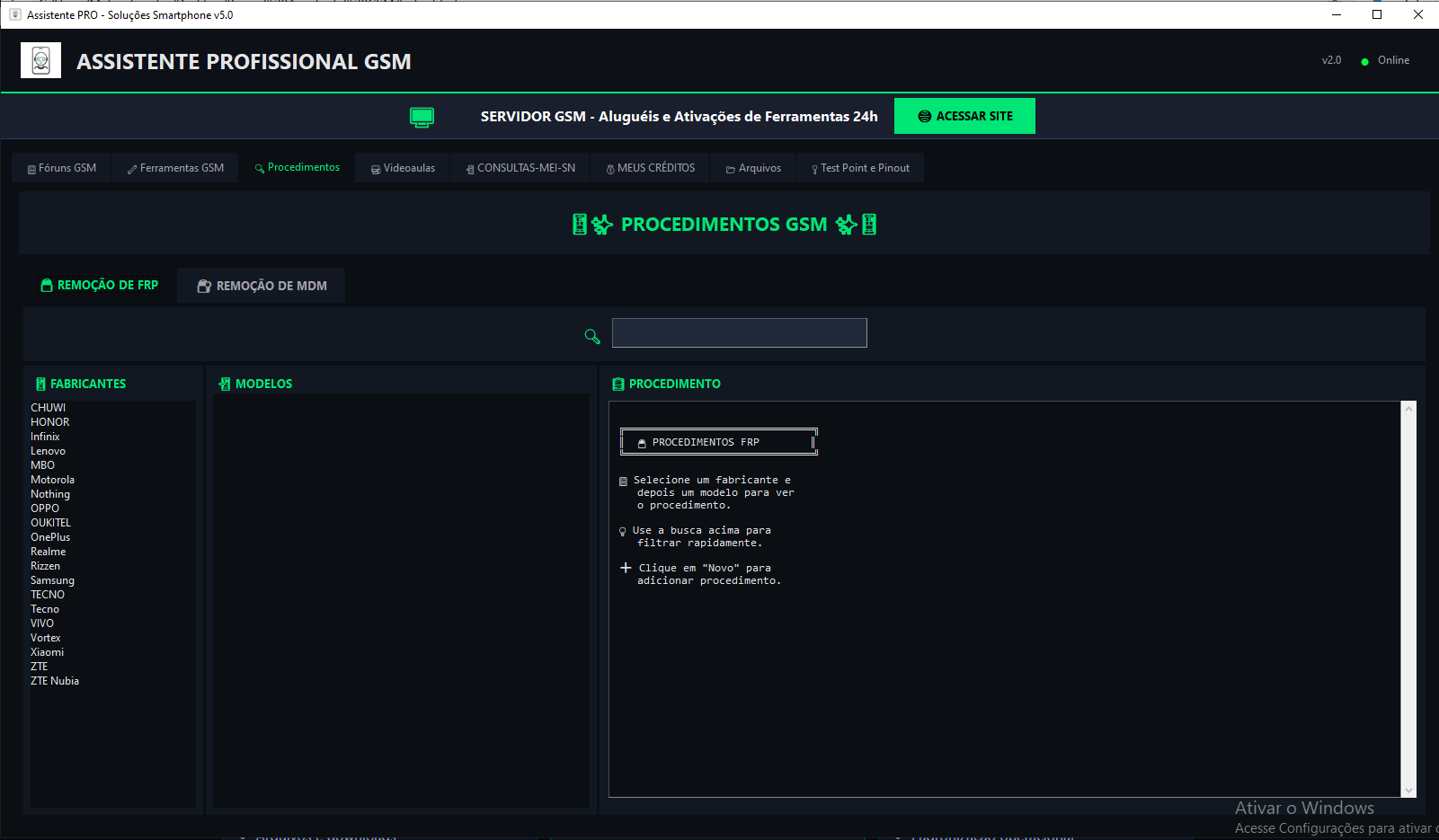Image resolution: width=1439 pixels, height=840 pixels.
Task: Click the app logo icon in header
Action: coord(40,61)
